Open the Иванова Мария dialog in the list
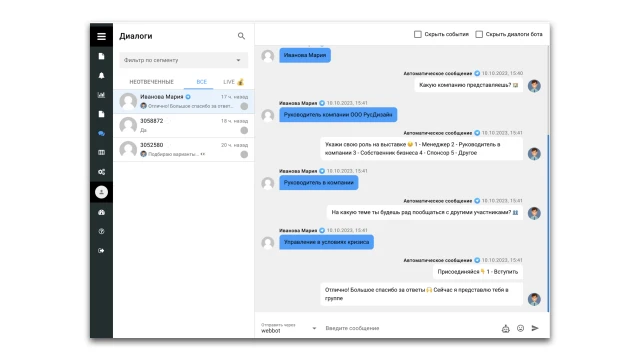 pos(184,102)
